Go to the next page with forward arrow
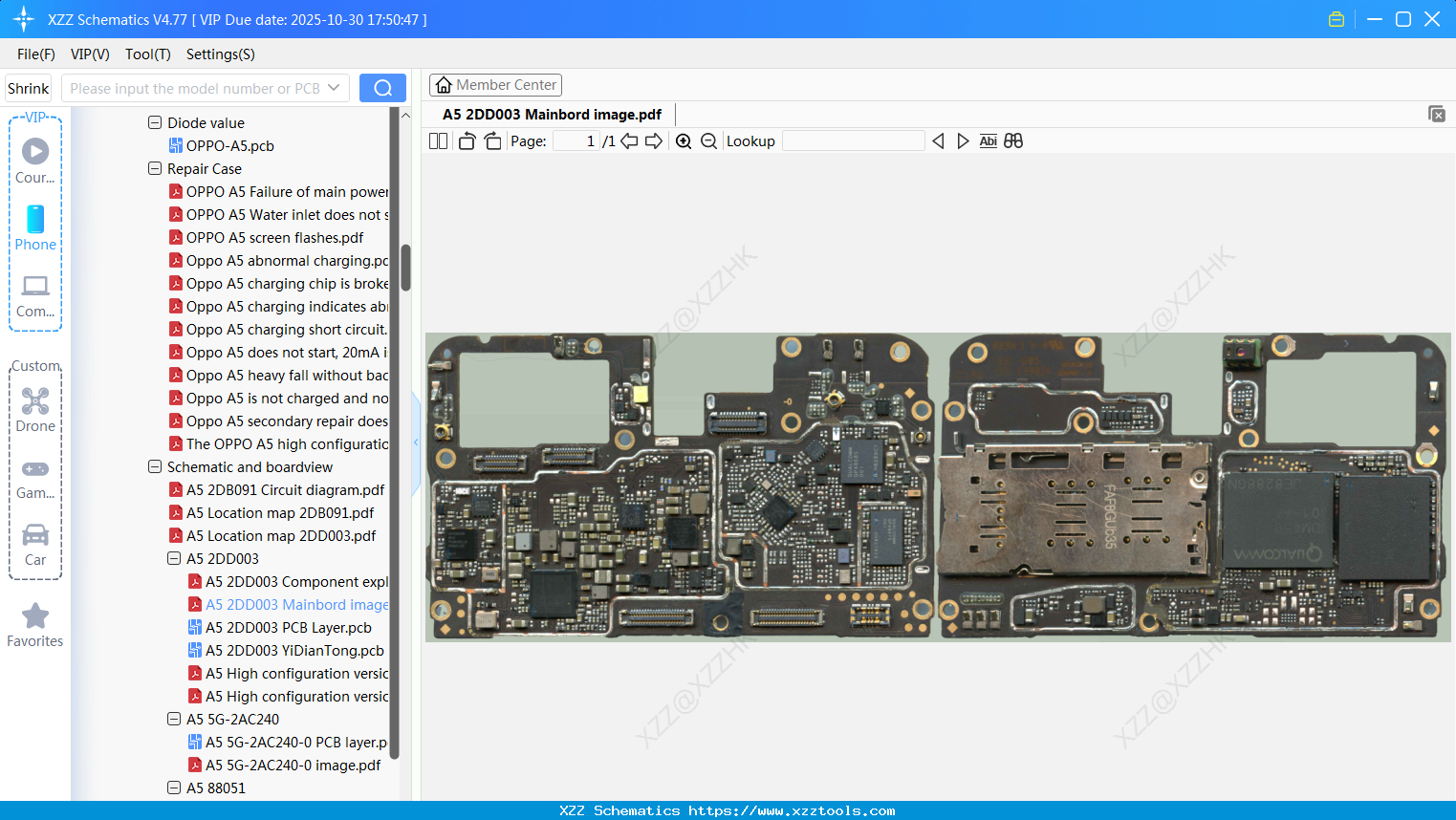Screen dimensions: 1456x820 pyautogui.click(x=654, y=140)
